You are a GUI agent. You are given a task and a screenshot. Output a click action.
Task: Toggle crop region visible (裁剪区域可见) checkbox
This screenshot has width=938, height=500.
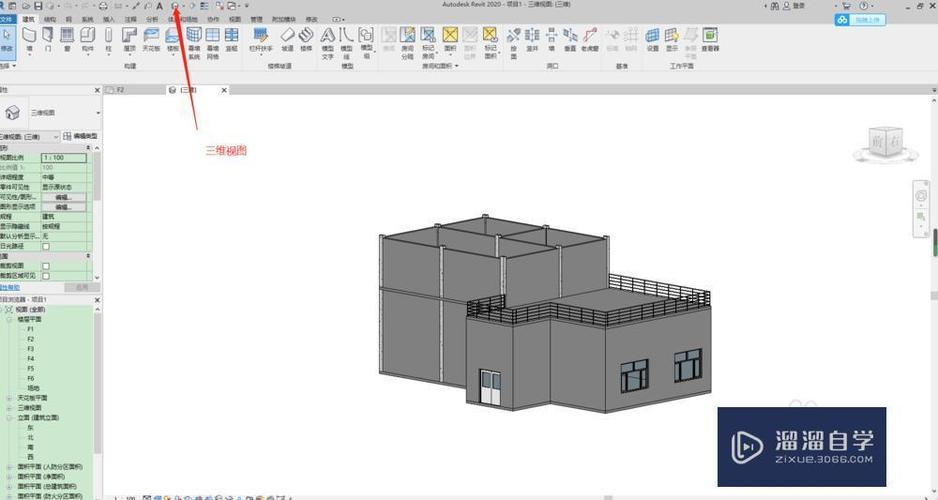pyautogui.click(x=46, y=275)
